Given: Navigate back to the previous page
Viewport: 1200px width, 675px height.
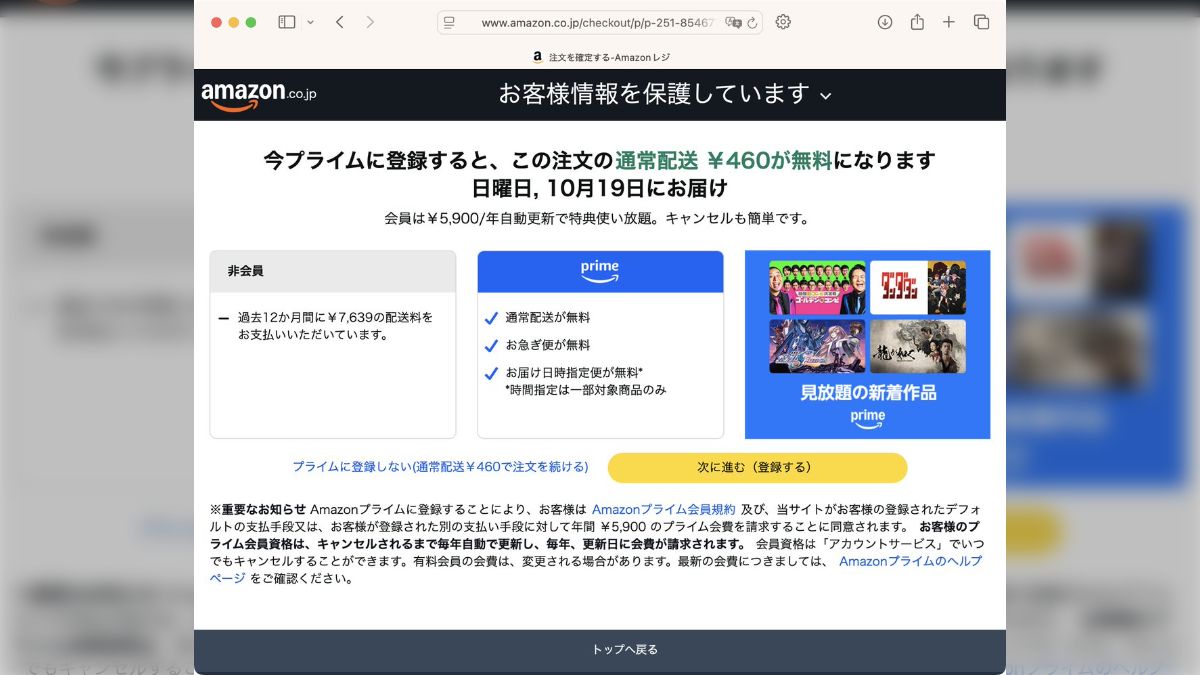Looking at the screenshot, I should pyautogui.click(x=339, y=21).
